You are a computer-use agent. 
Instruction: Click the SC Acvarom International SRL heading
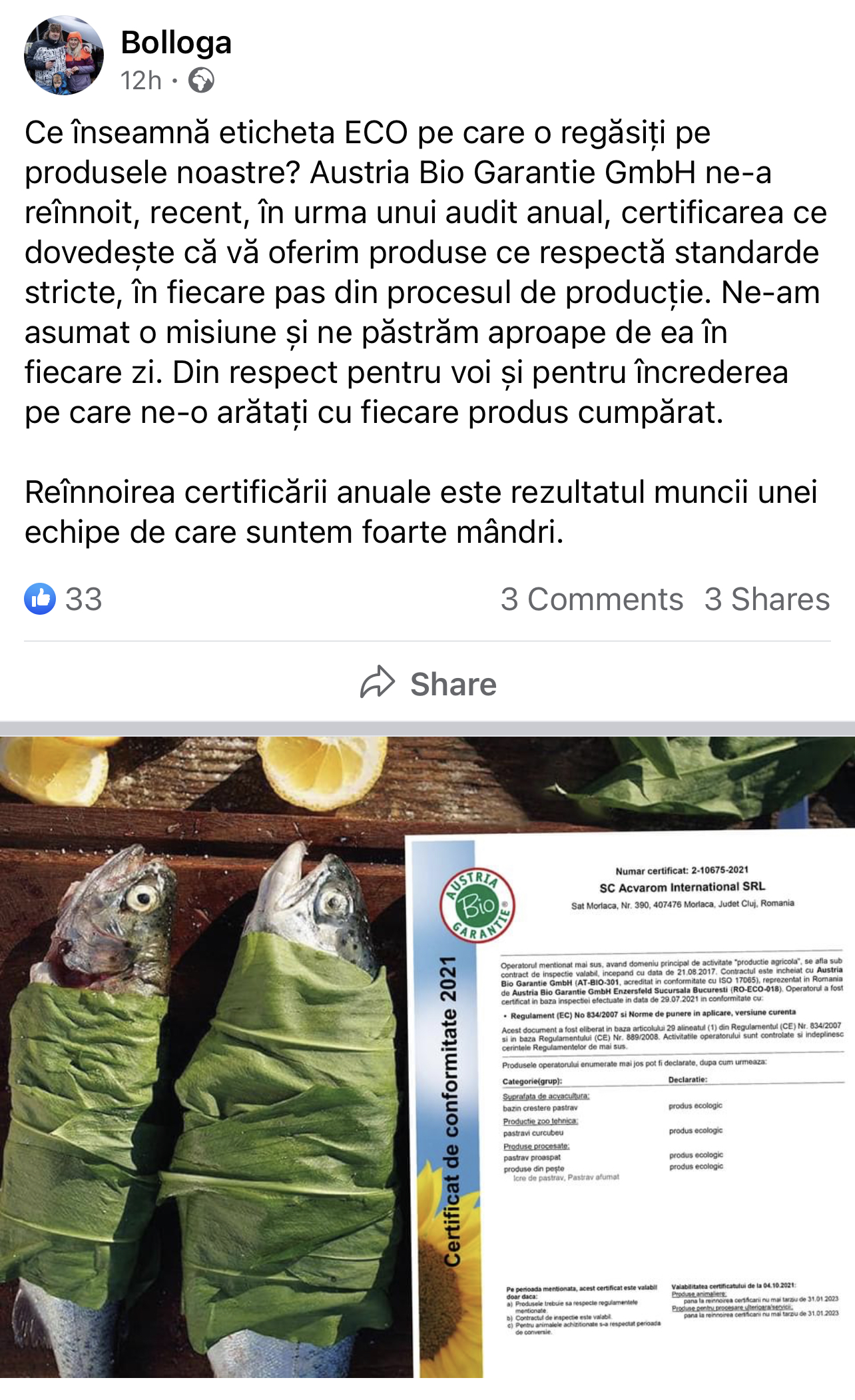tap(682, 886)
